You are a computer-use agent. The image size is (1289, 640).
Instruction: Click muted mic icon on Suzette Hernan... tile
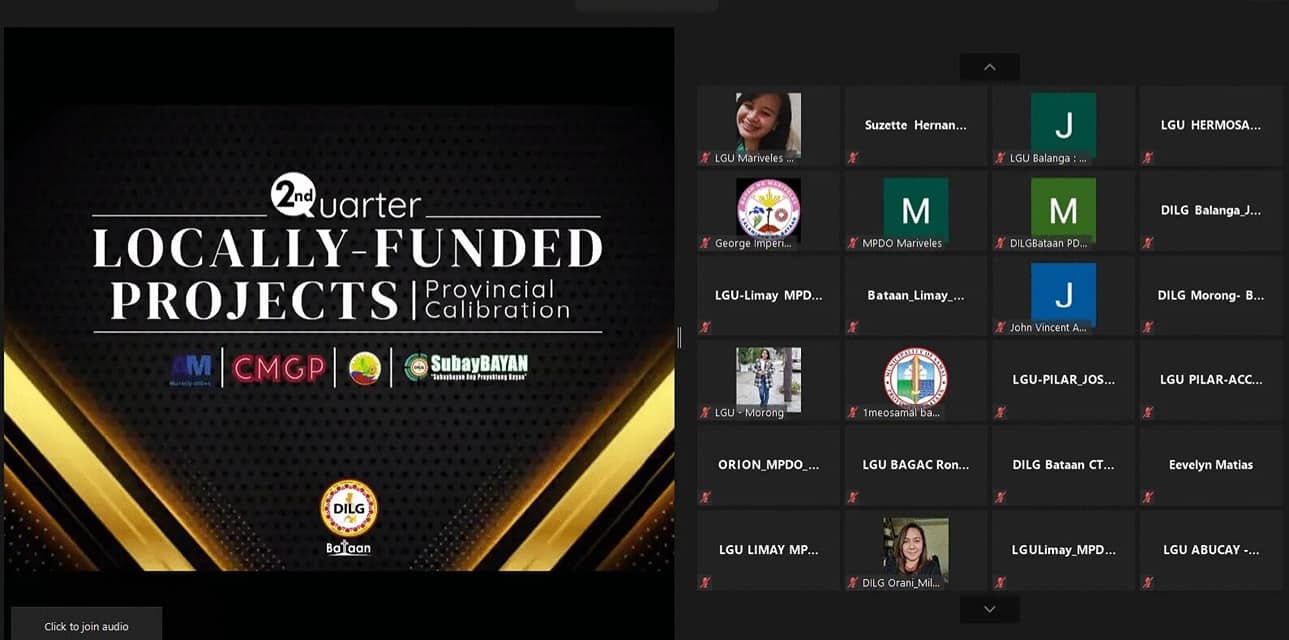pos(853,158)
